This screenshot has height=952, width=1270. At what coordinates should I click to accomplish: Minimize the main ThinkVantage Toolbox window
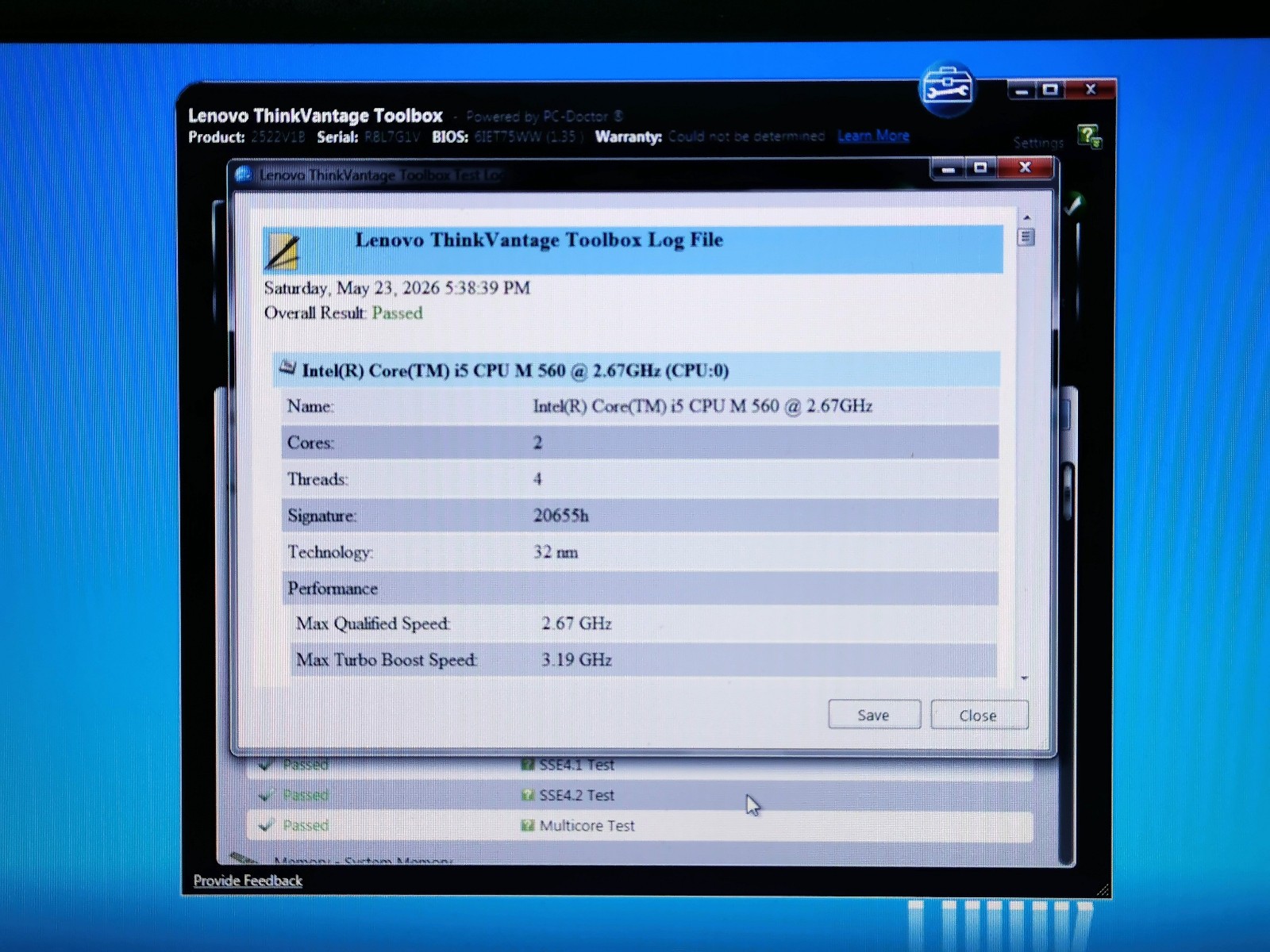click(1022, 90)
